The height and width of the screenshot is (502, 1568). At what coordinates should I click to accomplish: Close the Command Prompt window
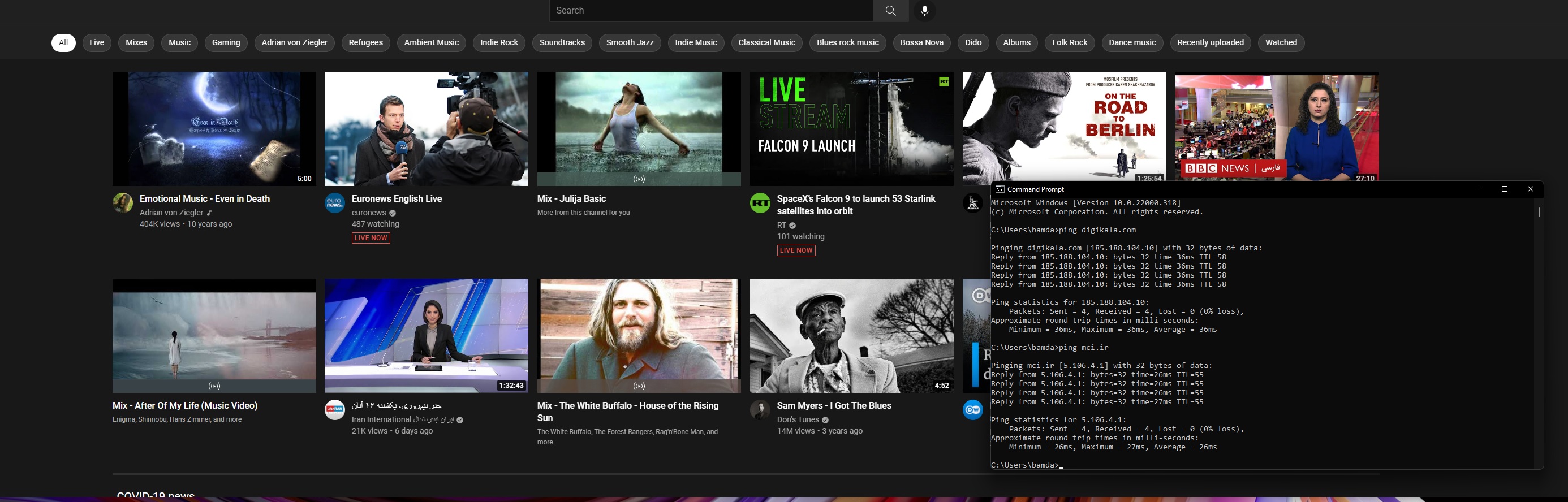(1530, 189)
